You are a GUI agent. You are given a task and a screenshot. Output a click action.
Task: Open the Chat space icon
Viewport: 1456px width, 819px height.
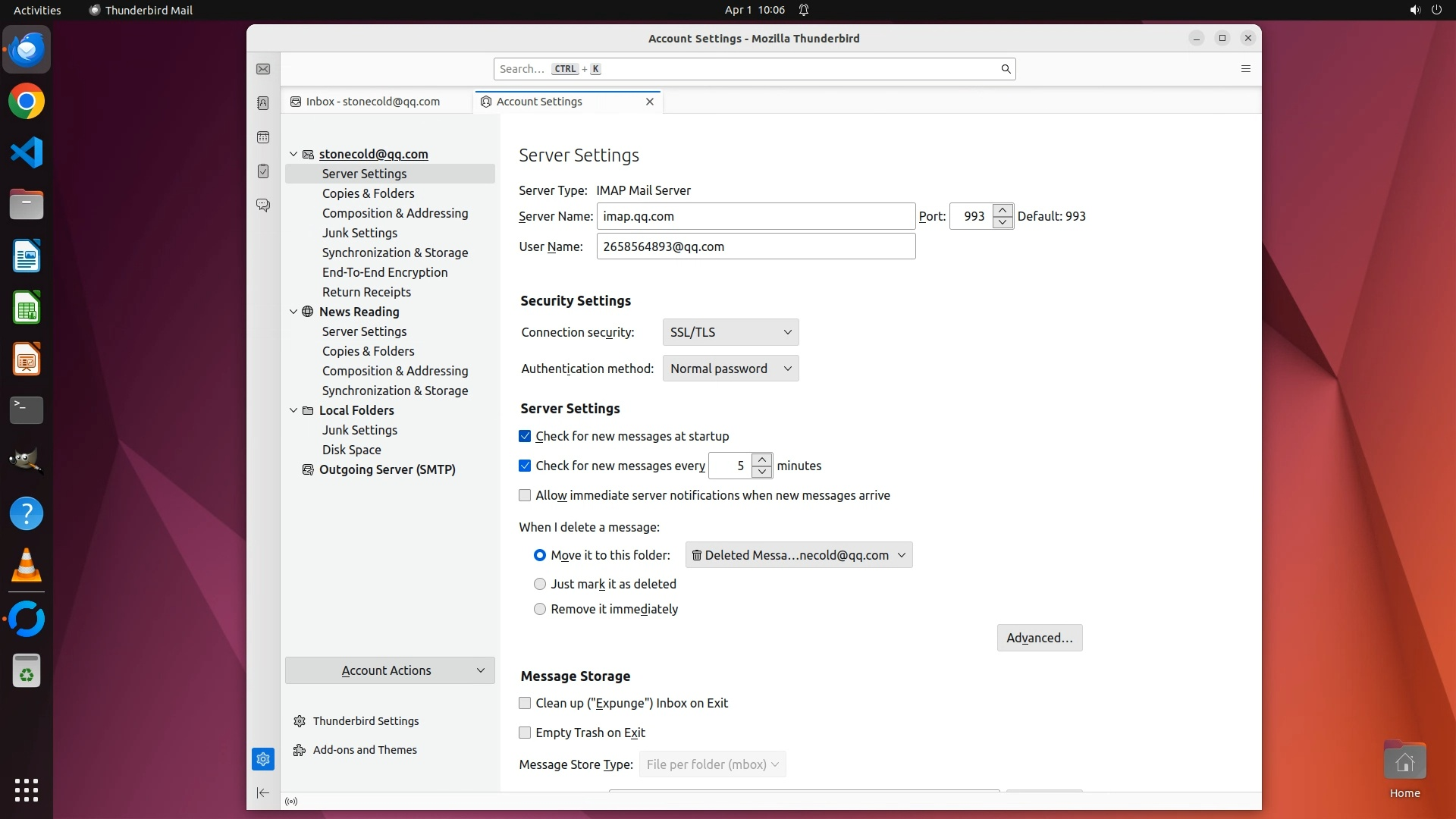[x=263, y=206]
